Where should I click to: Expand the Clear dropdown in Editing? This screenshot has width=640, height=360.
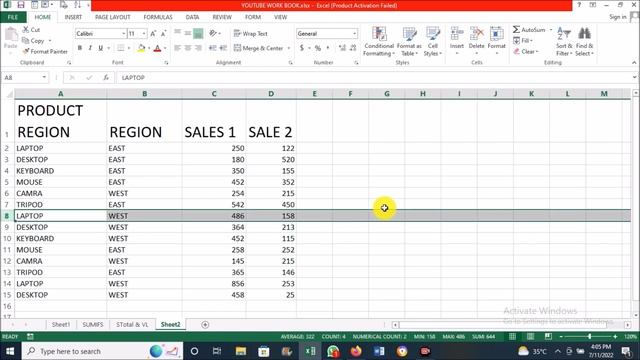click(x=537, y=51)
